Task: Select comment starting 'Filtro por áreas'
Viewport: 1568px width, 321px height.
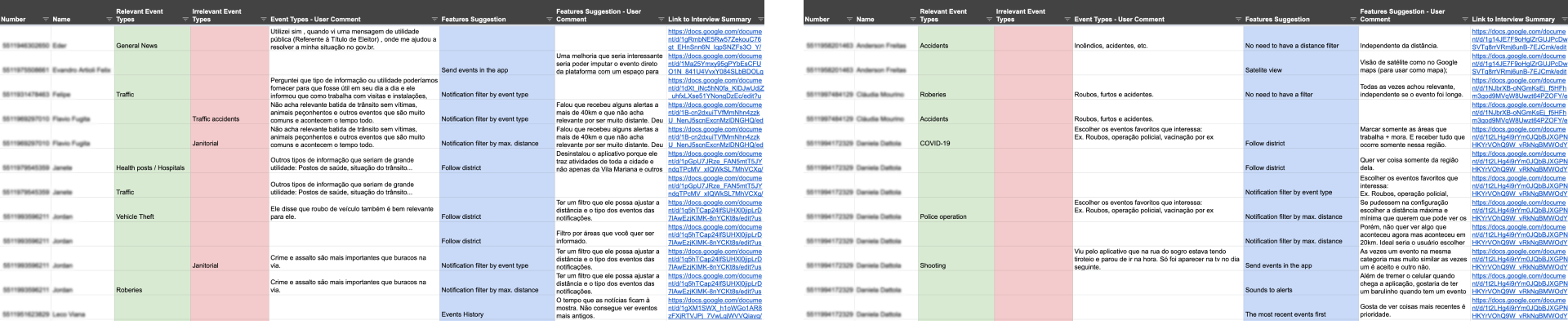Action: (611, 234)
